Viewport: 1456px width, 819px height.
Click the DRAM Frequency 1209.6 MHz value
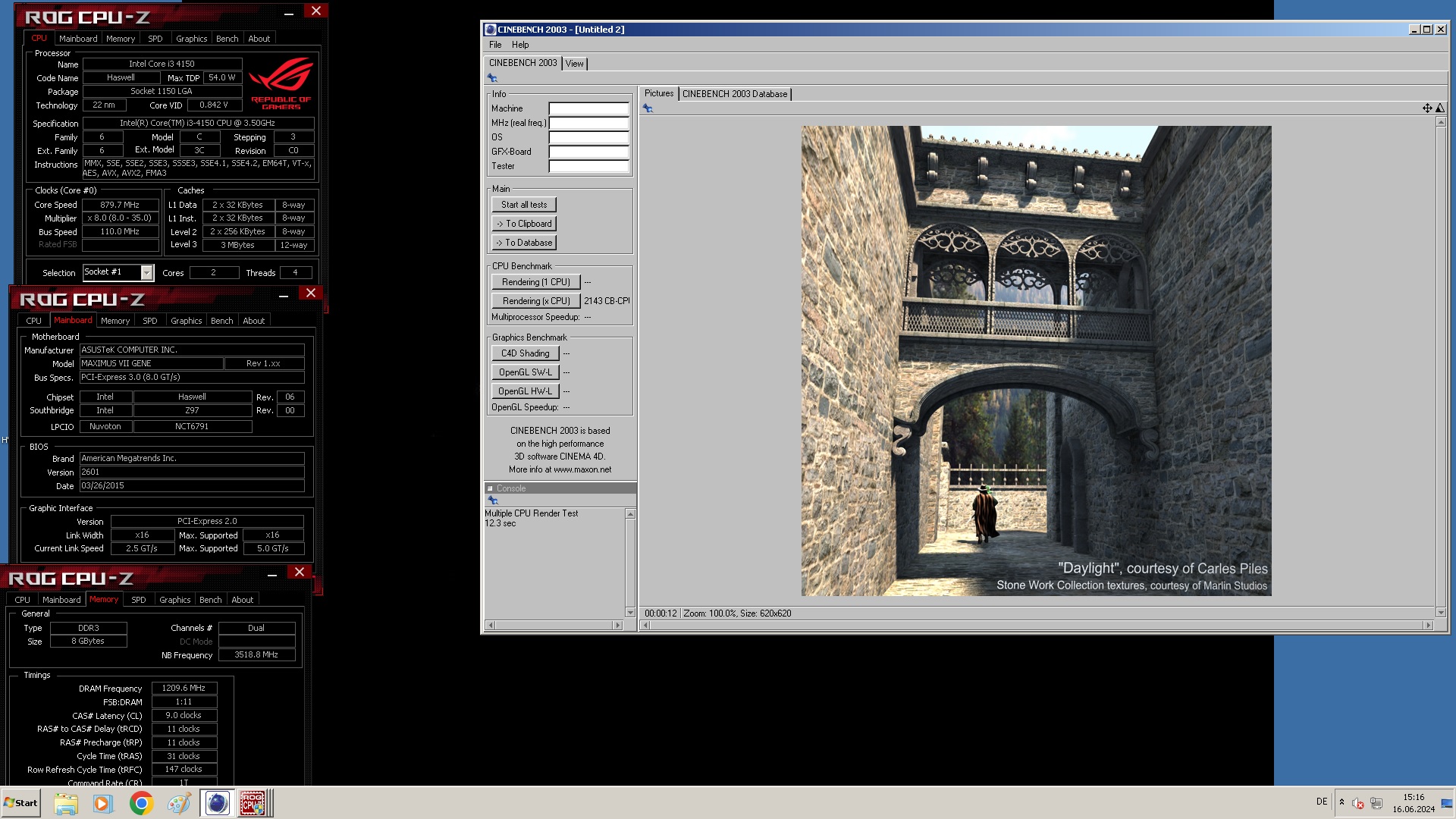point(184,688)
